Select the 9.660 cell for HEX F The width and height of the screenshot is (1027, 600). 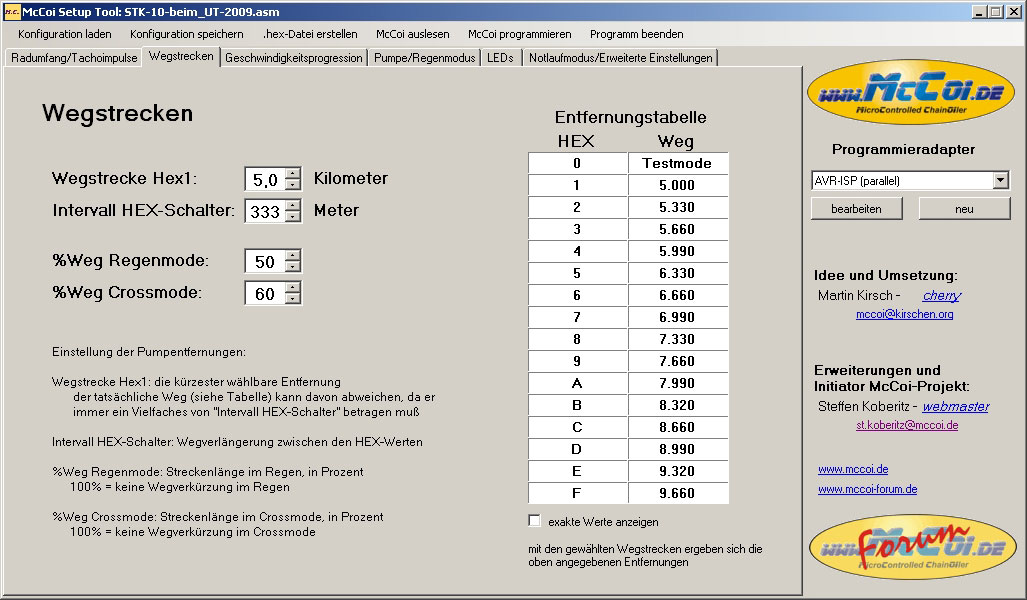(x=677, y=493)
